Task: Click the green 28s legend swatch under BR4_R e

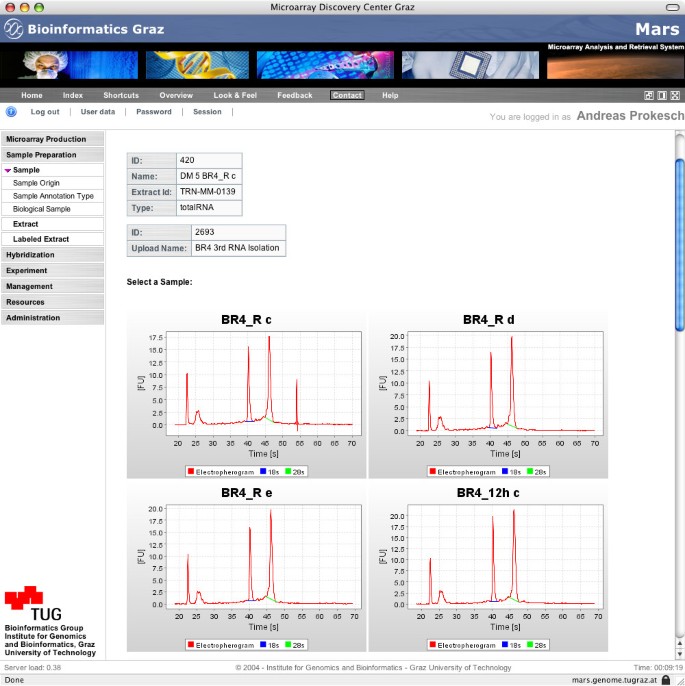Action: click(288, 644)
